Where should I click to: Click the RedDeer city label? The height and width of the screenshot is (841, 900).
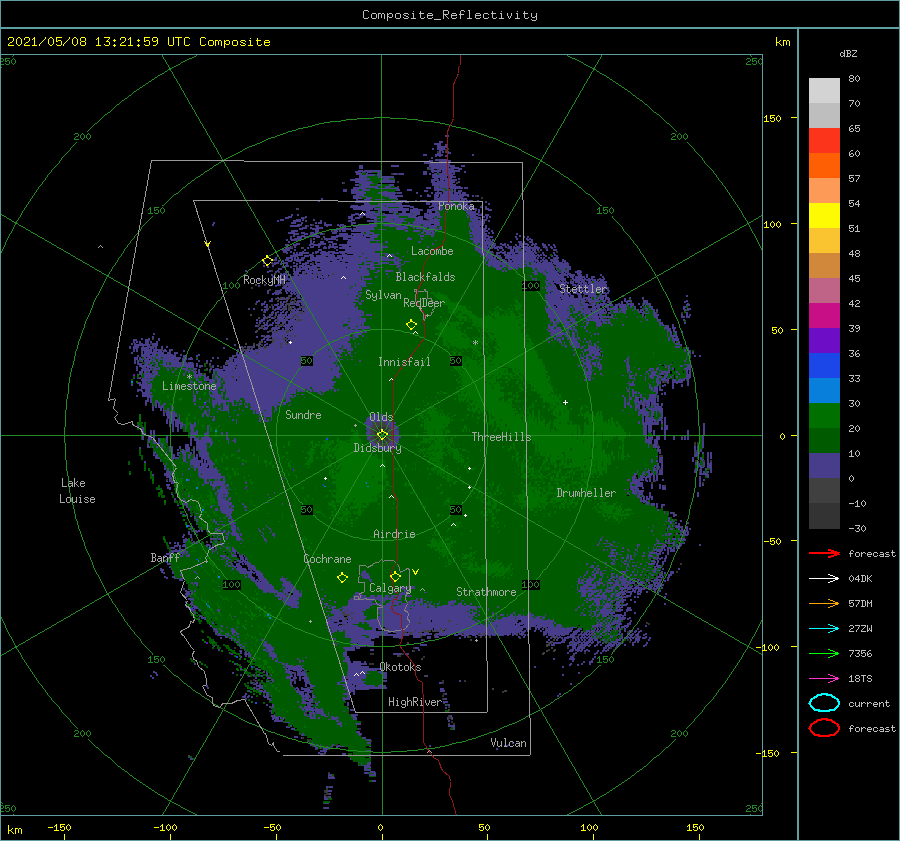pyautogui.click(x=424, y=303)
